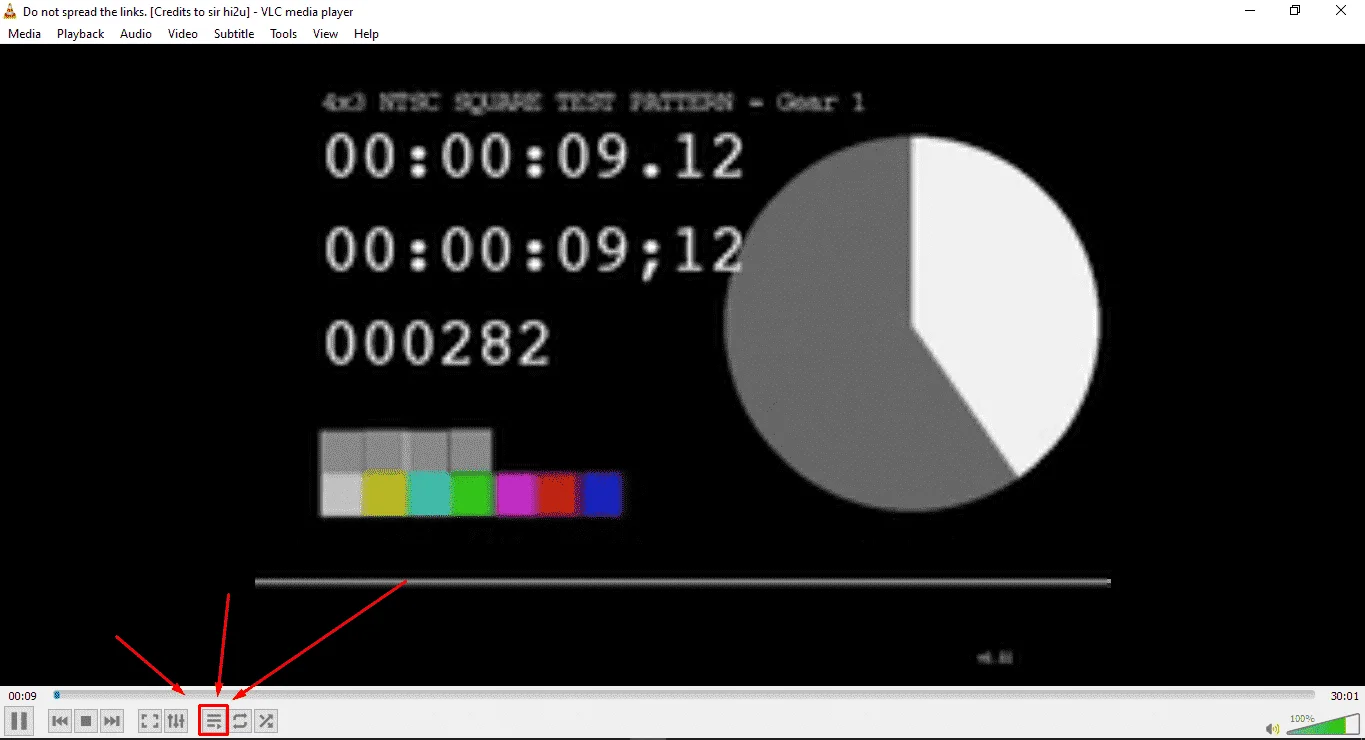Screen dimensions: 1365x740
Task: Open extended settings and effects
Action: pos(176,720)
